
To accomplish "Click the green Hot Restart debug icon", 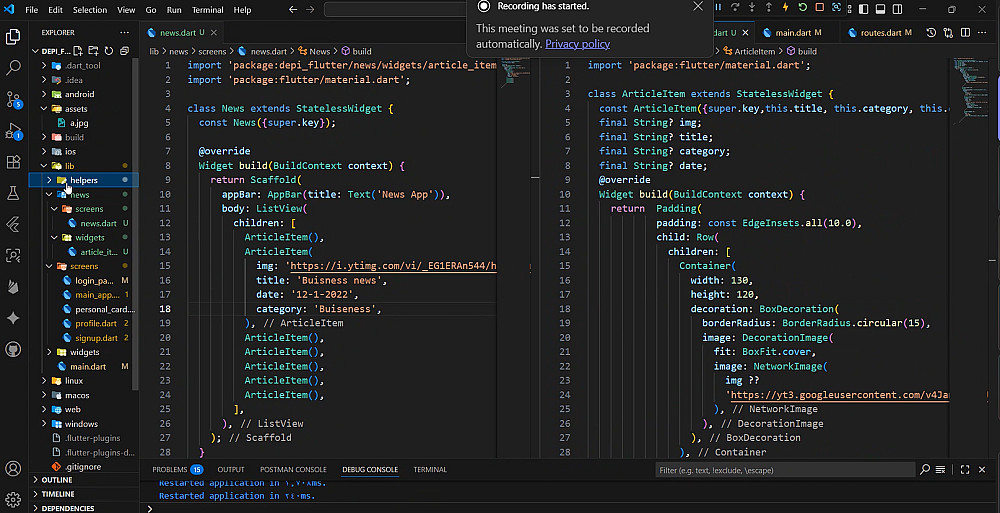I will 801,8.
